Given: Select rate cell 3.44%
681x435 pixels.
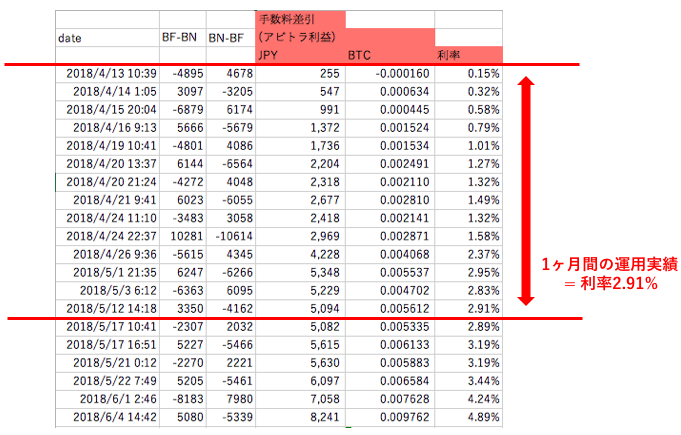Looking at the screenshot, I should point(469,381).
